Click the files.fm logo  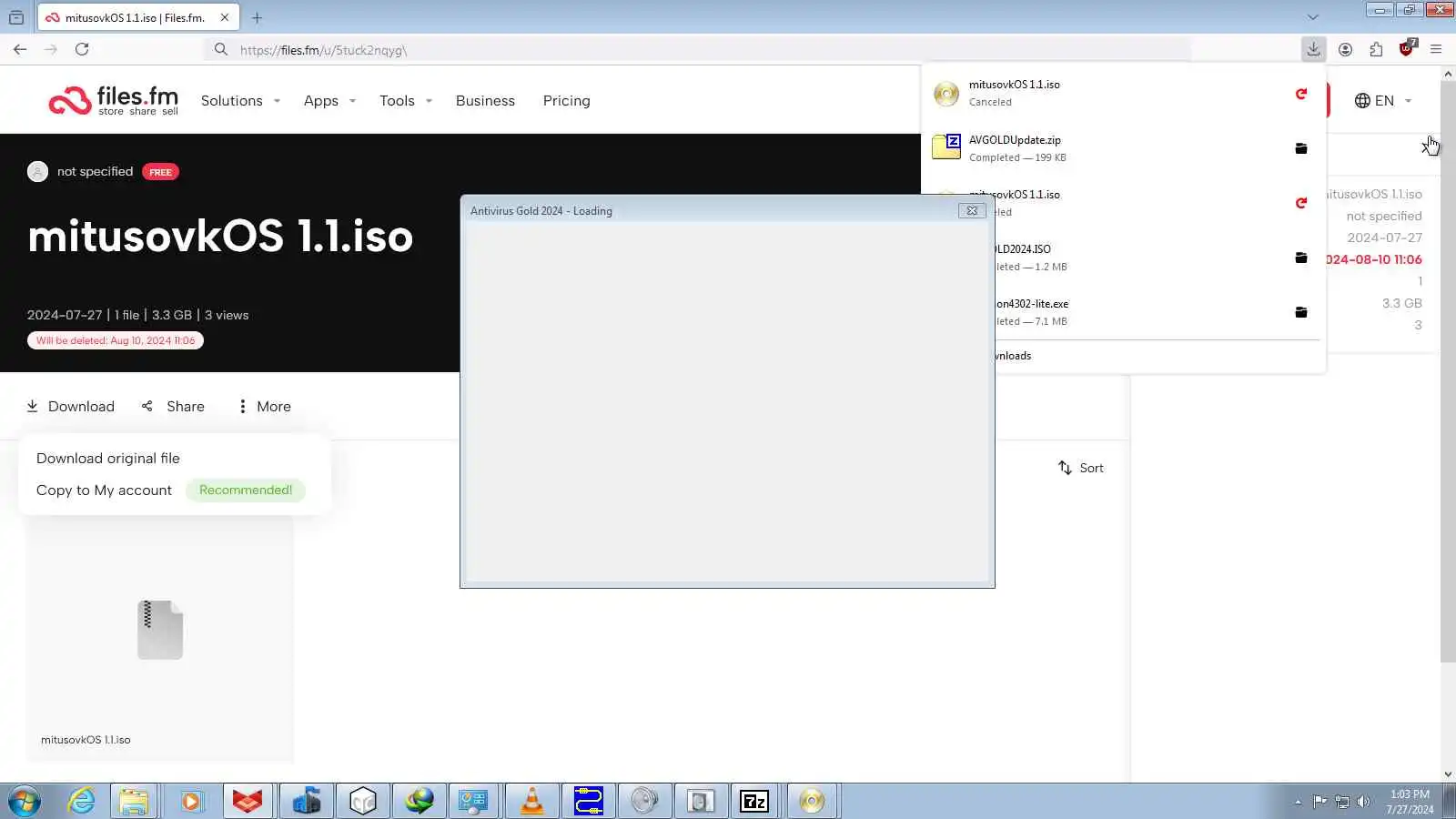[113, 100]
